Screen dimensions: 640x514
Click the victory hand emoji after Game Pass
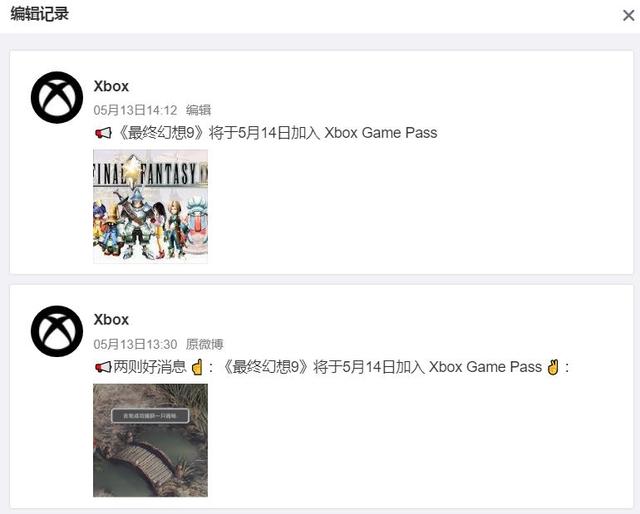tap(553, 367)
